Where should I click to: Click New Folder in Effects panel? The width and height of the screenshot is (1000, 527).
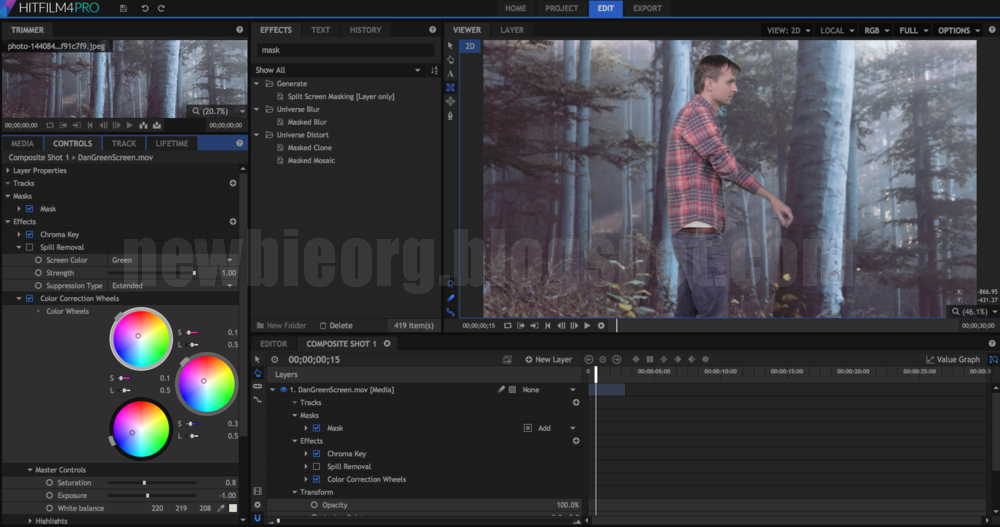point(281,325)
